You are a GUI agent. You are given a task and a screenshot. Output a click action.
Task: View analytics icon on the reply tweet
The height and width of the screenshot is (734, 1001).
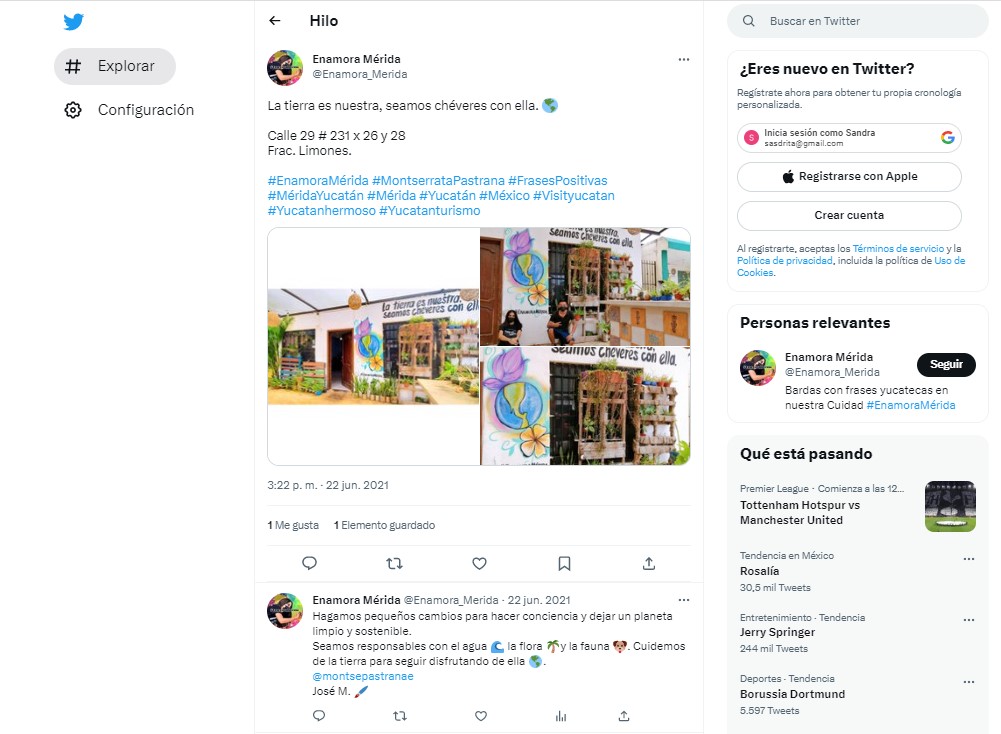click(x=561, y=716)
